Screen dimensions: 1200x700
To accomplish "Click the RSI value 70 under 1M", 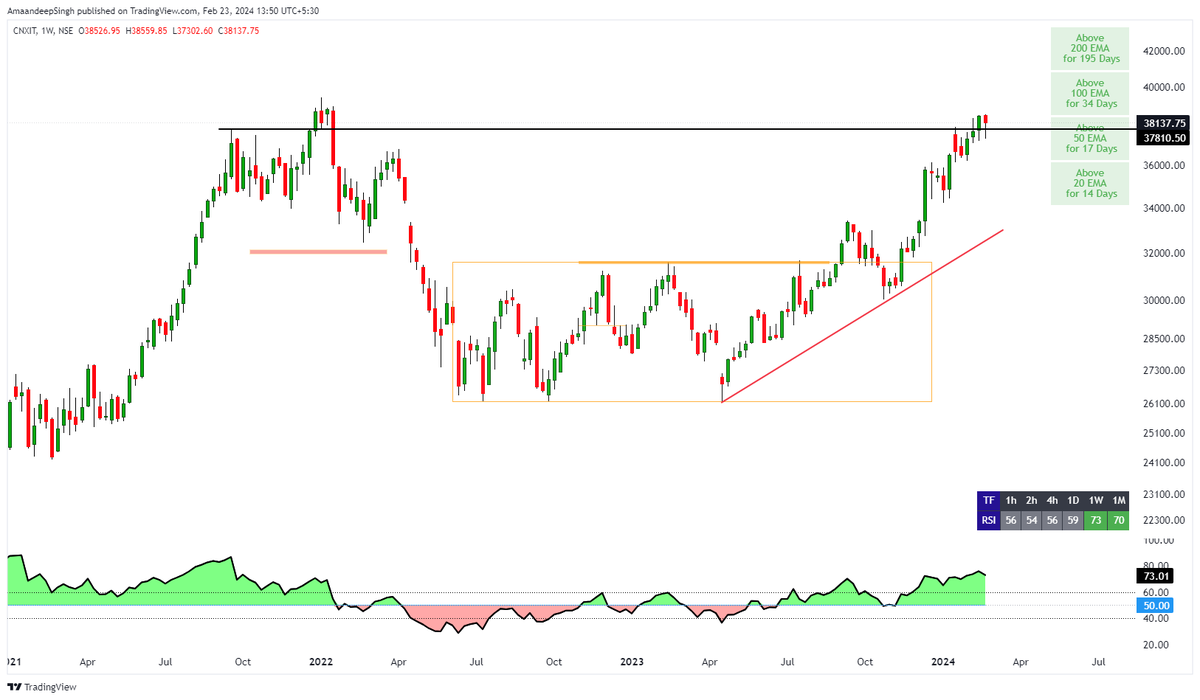I will pos(1118,519).
